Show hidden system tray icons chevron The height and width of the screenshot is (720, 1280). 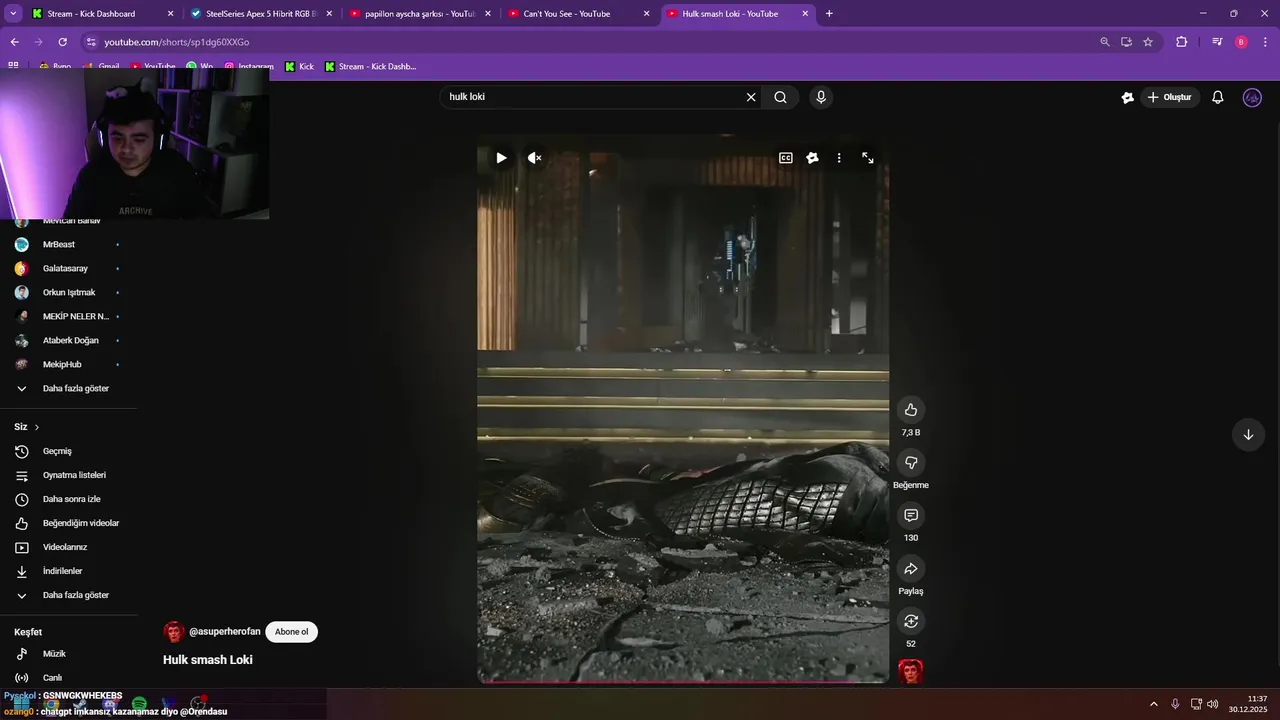click(1153, 704)
